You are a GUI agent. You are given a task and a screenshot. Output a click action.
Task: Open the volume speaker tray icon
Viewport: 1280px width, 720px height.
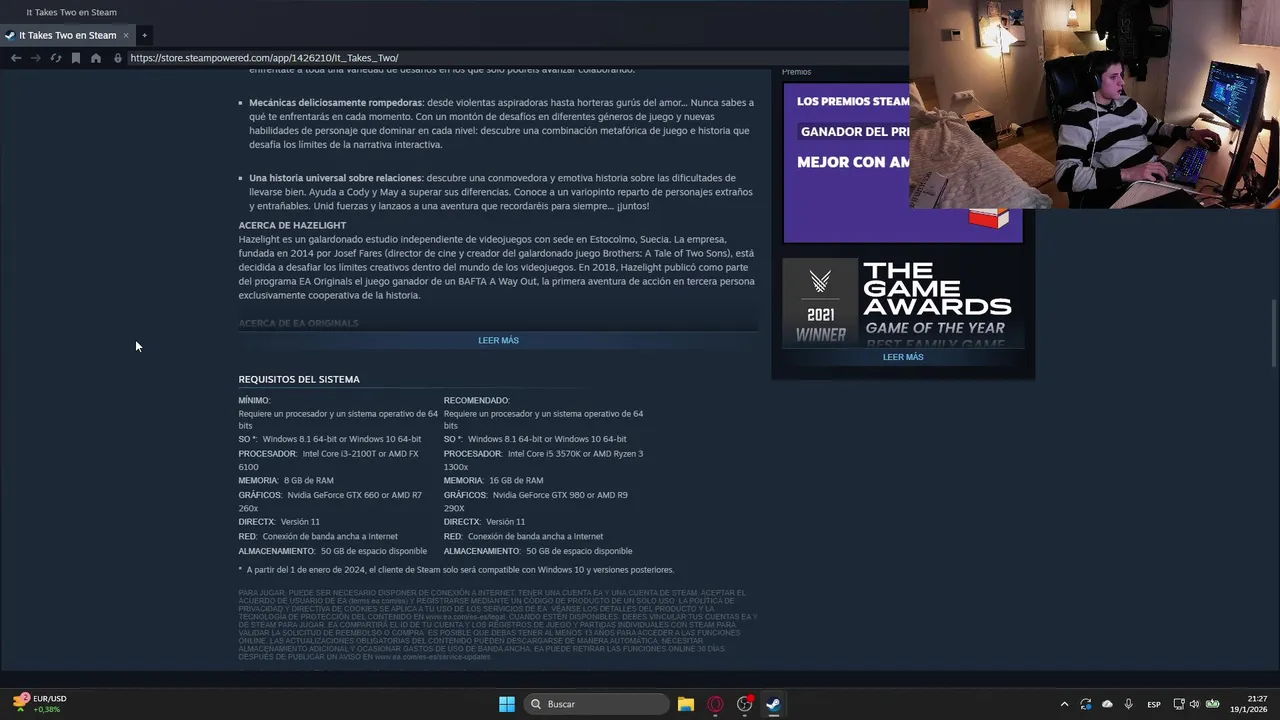1195,704
